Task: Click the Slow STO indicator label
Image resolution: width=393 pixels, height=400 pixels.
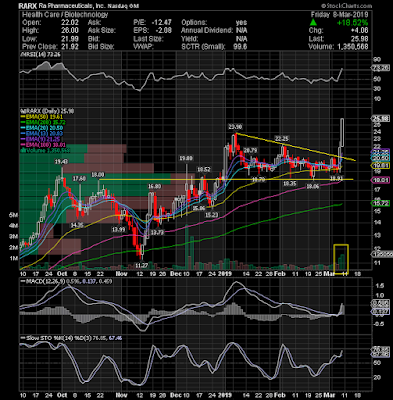Action: (36, 338)
